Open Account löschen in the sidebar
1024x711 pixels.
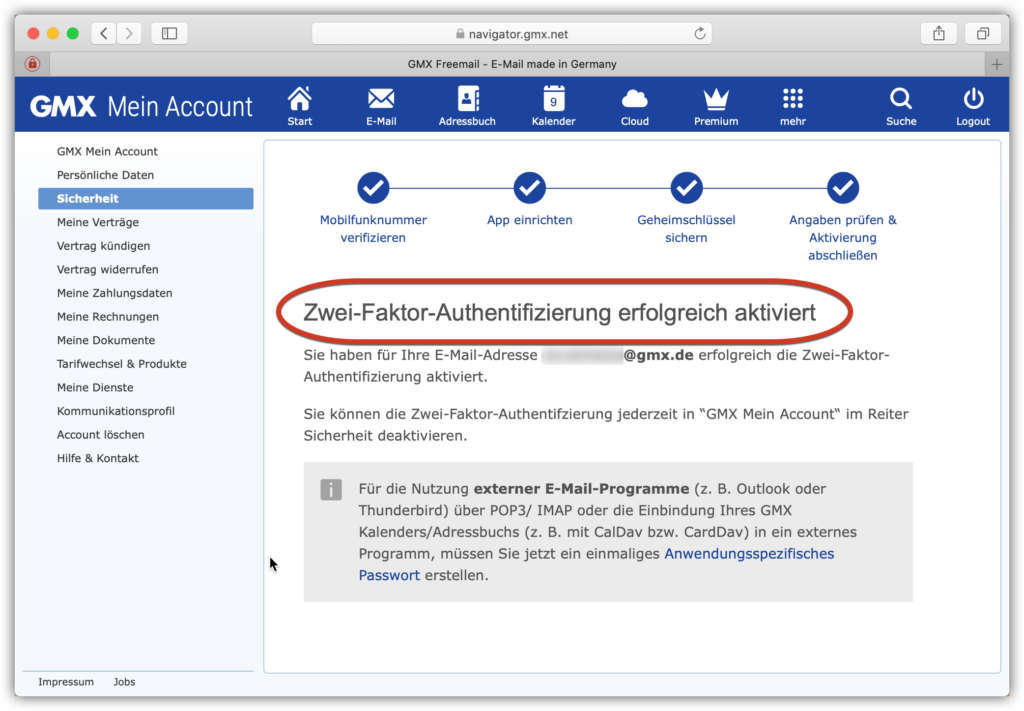point(101,435)
